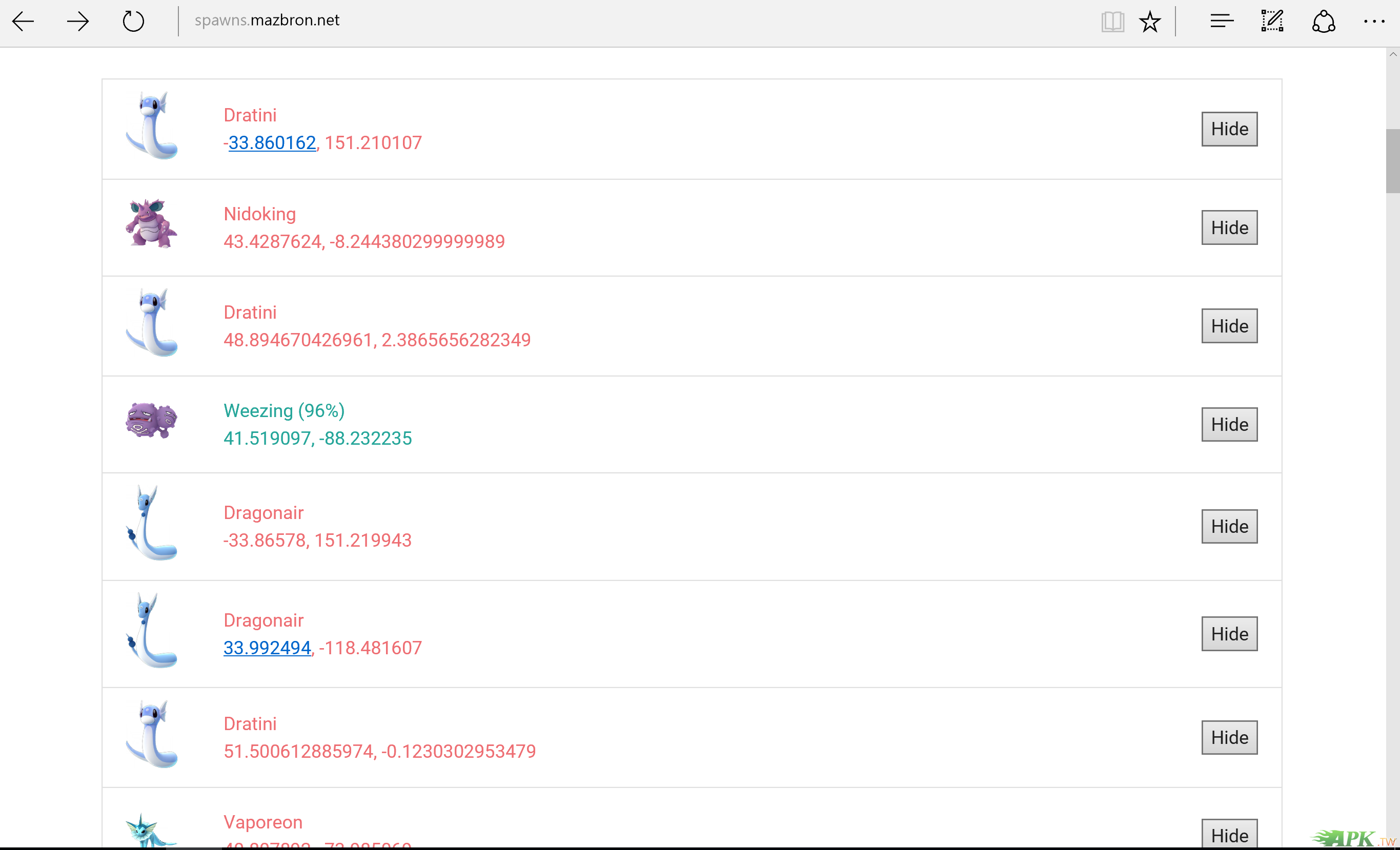Image resolution: width=1400 pixels, height=850 pixels.
Task: Open the -33.860162 coordinate link
Action: click(272, 142)
